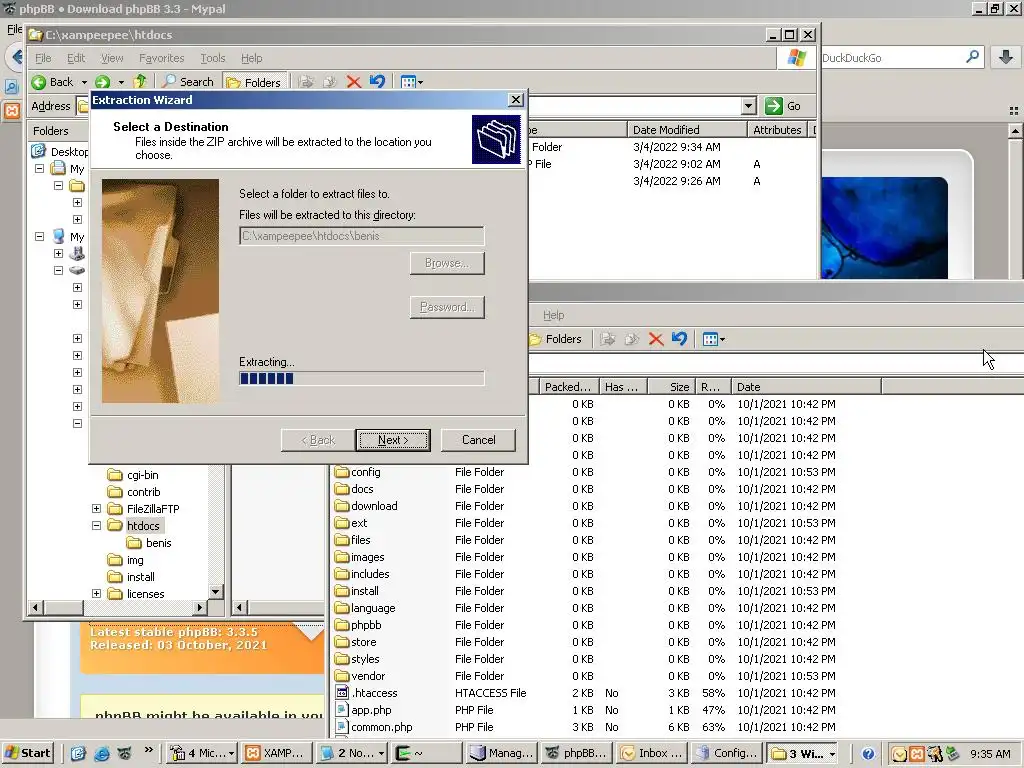Click the blue help icon in taskbar

tap(867, 754)
